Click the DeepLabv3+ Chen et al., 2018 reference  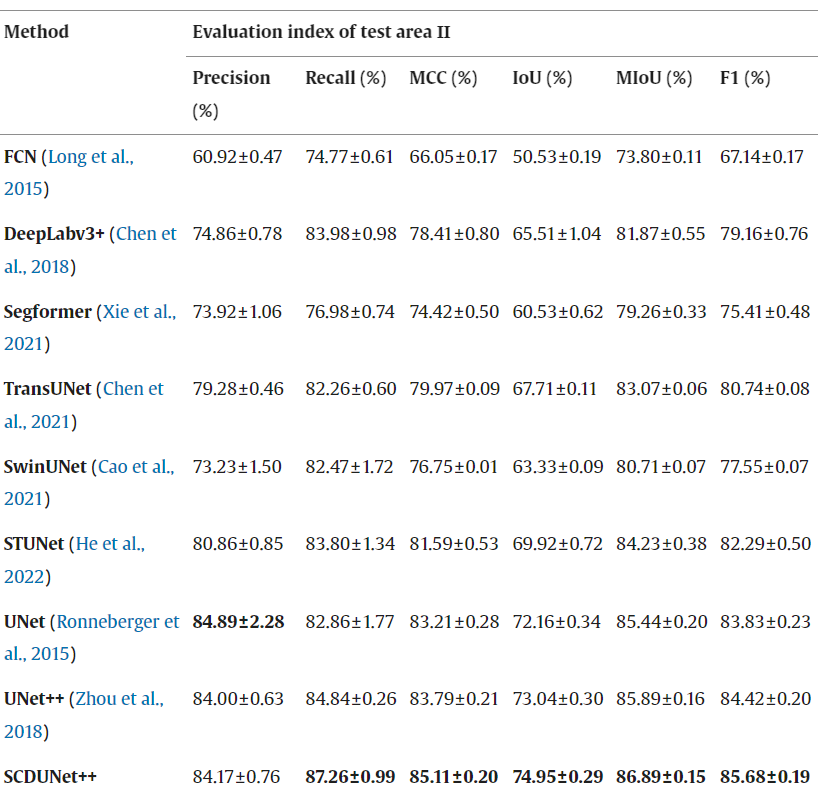[146, 234]
